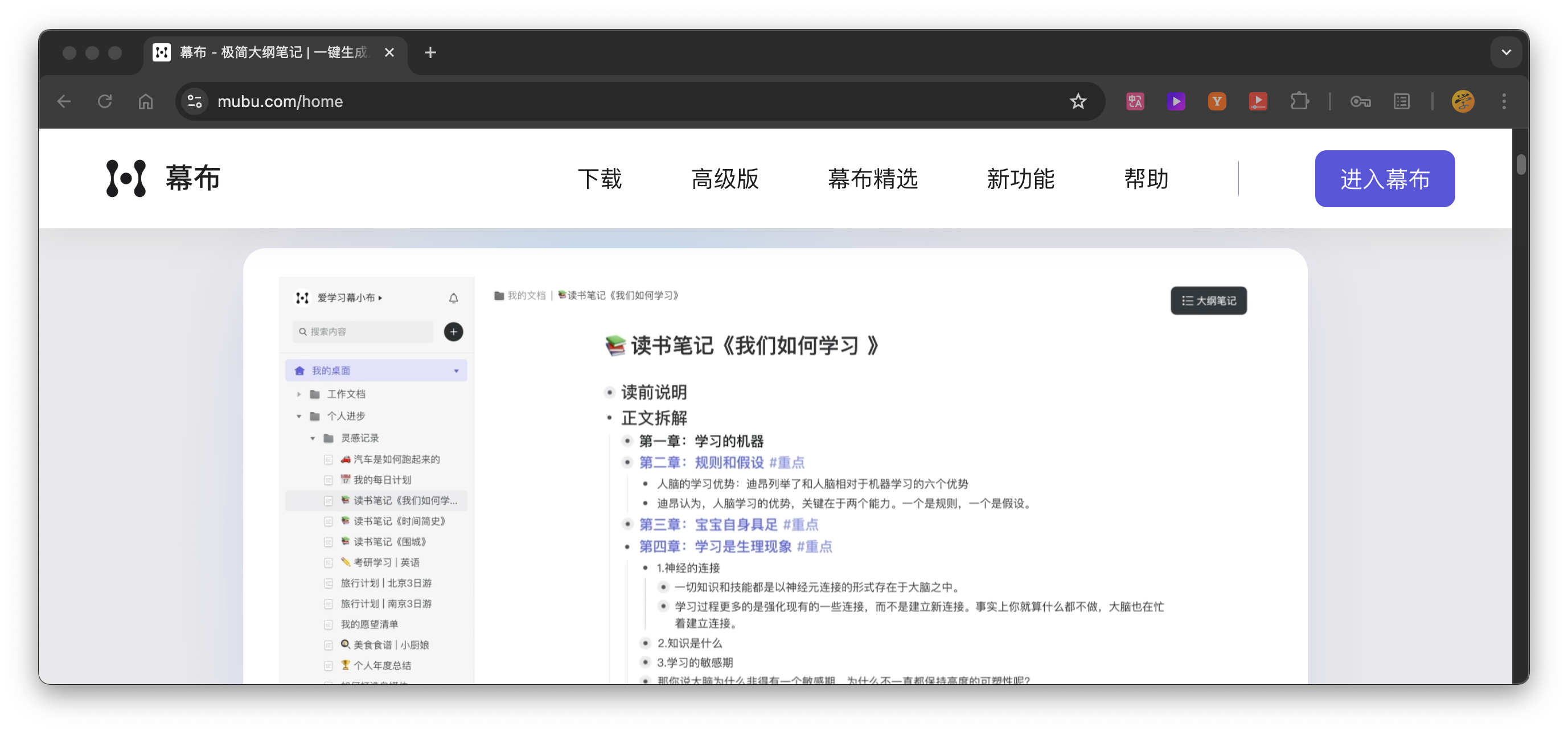Open the 帮助 link in the navigation

pyautogui.click(x=1146, y=179)
